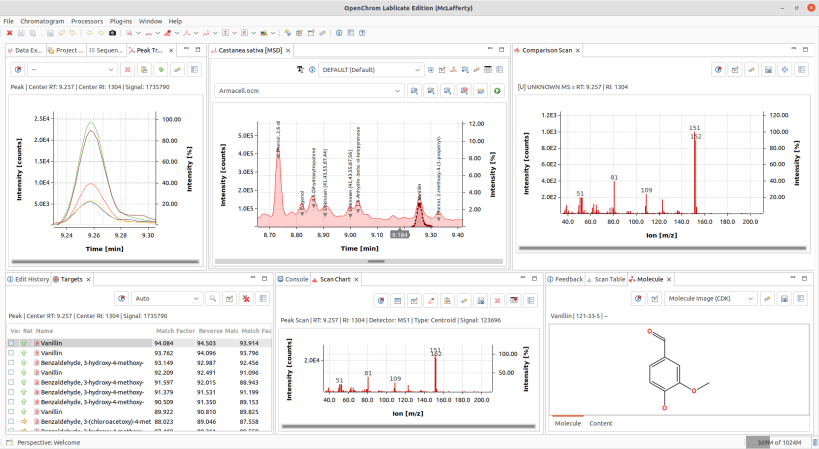Image resolution: width=819 pixels, height=449 pixels.
Task: Click the red delete X in Peak Traces panel
Action: [127, 69]
